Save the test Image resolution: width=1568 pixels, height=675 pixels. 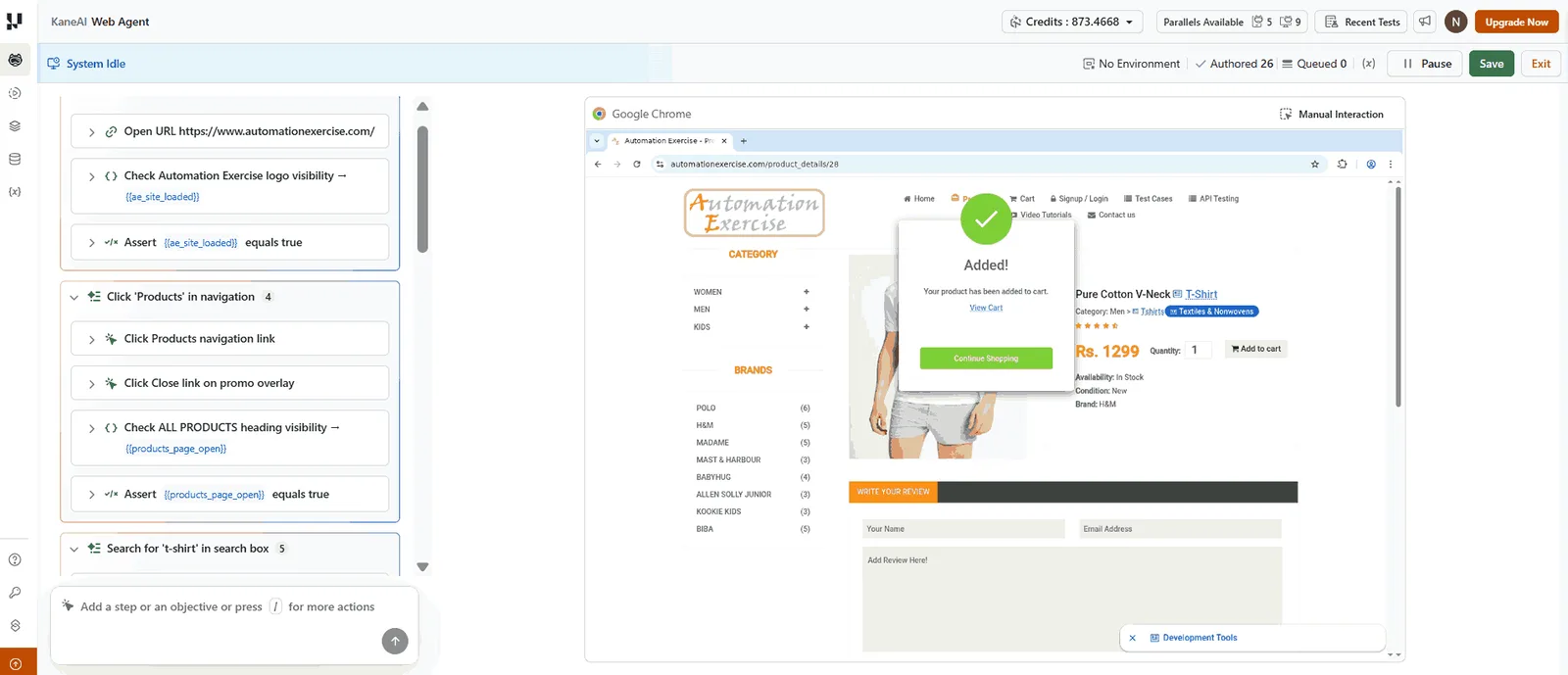point(1492,64)
